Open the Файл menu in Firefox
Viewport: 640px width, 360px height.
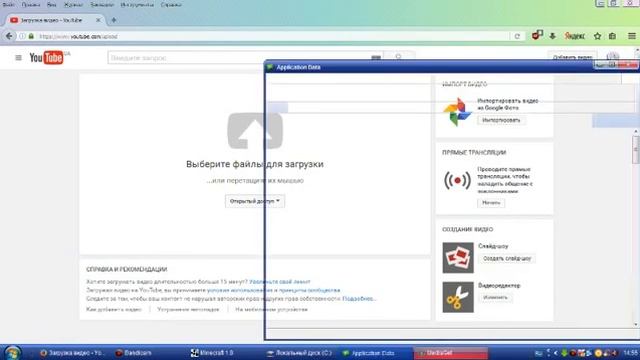[x=8, y=5]
